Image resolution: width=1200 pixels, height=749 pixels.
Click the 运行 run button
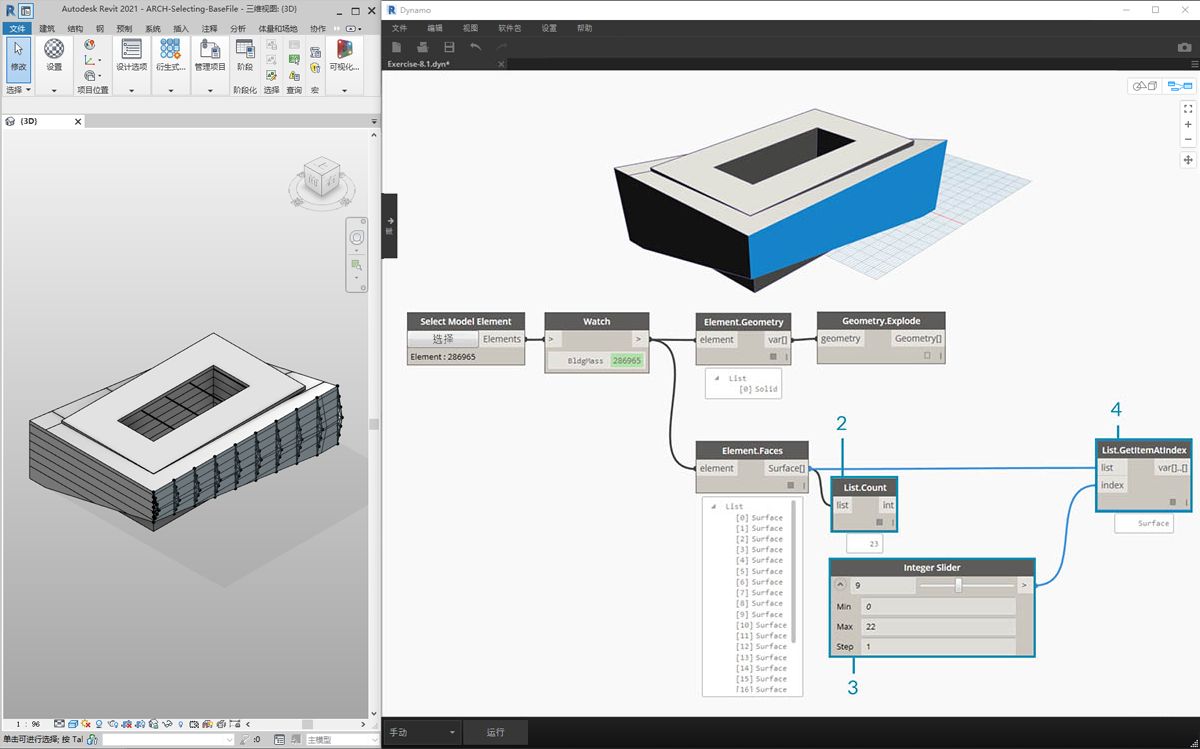[495, 732]
